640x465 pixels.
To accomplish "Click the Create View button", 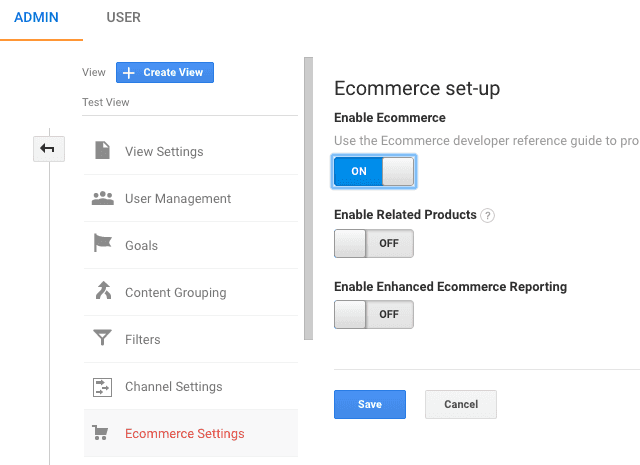I will click(x=165, y=72).
